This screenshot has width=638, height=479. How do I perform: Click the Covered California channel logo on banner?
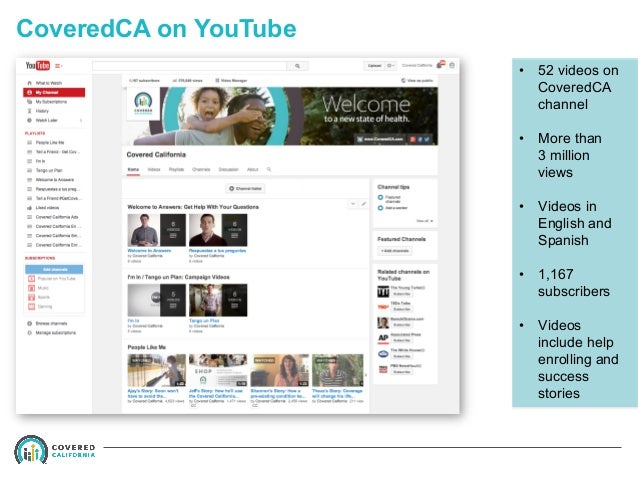click(143, 103)
